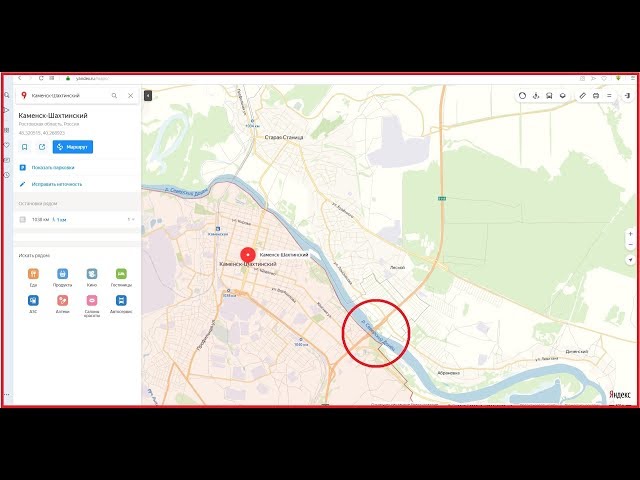
Task: Expand the stop row dropdown chevron
Action: coord(131,220)
